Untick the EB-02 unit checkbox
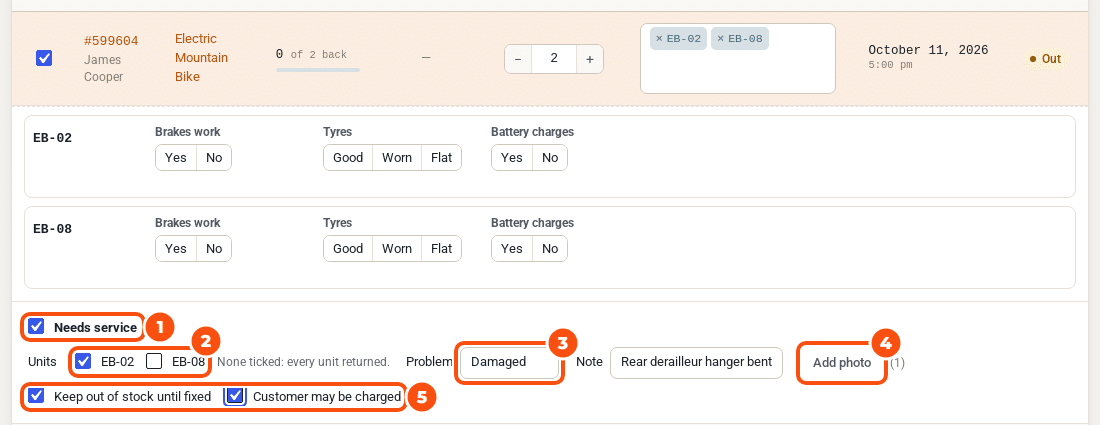 tap(83, 362)
